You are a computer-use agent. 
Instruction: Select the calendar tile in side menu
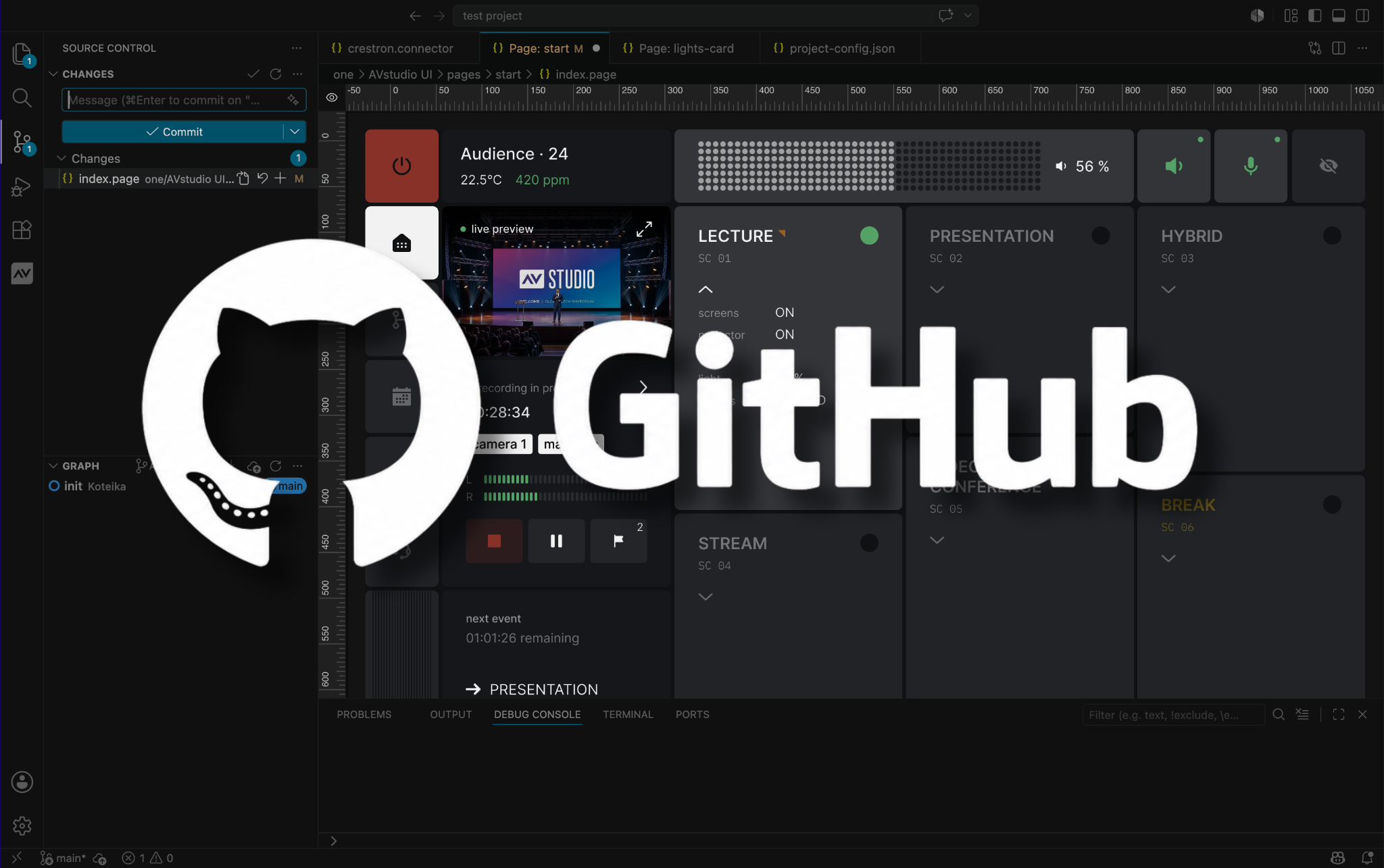click(x=401, y=397)
